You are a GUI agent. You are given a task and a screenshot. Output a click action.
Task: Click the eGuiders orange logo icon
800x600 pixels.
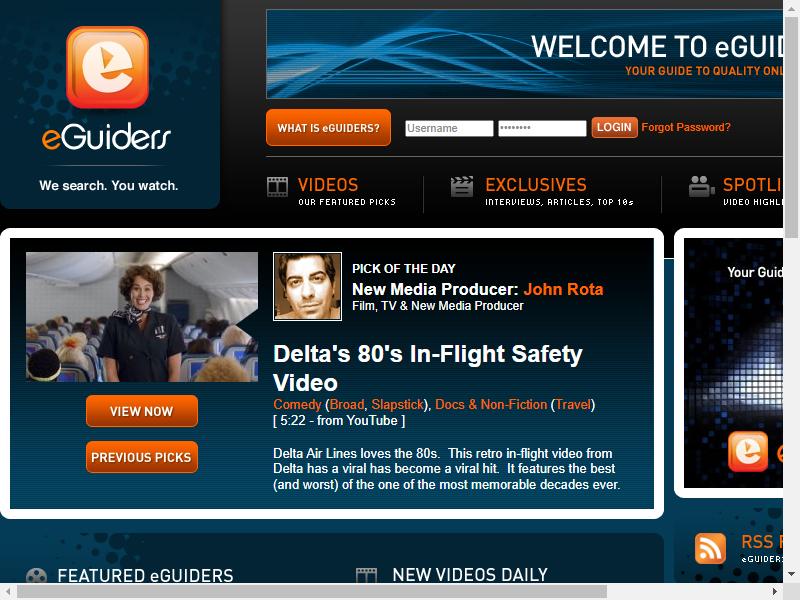pyautogui.click(x=107, y=67)
